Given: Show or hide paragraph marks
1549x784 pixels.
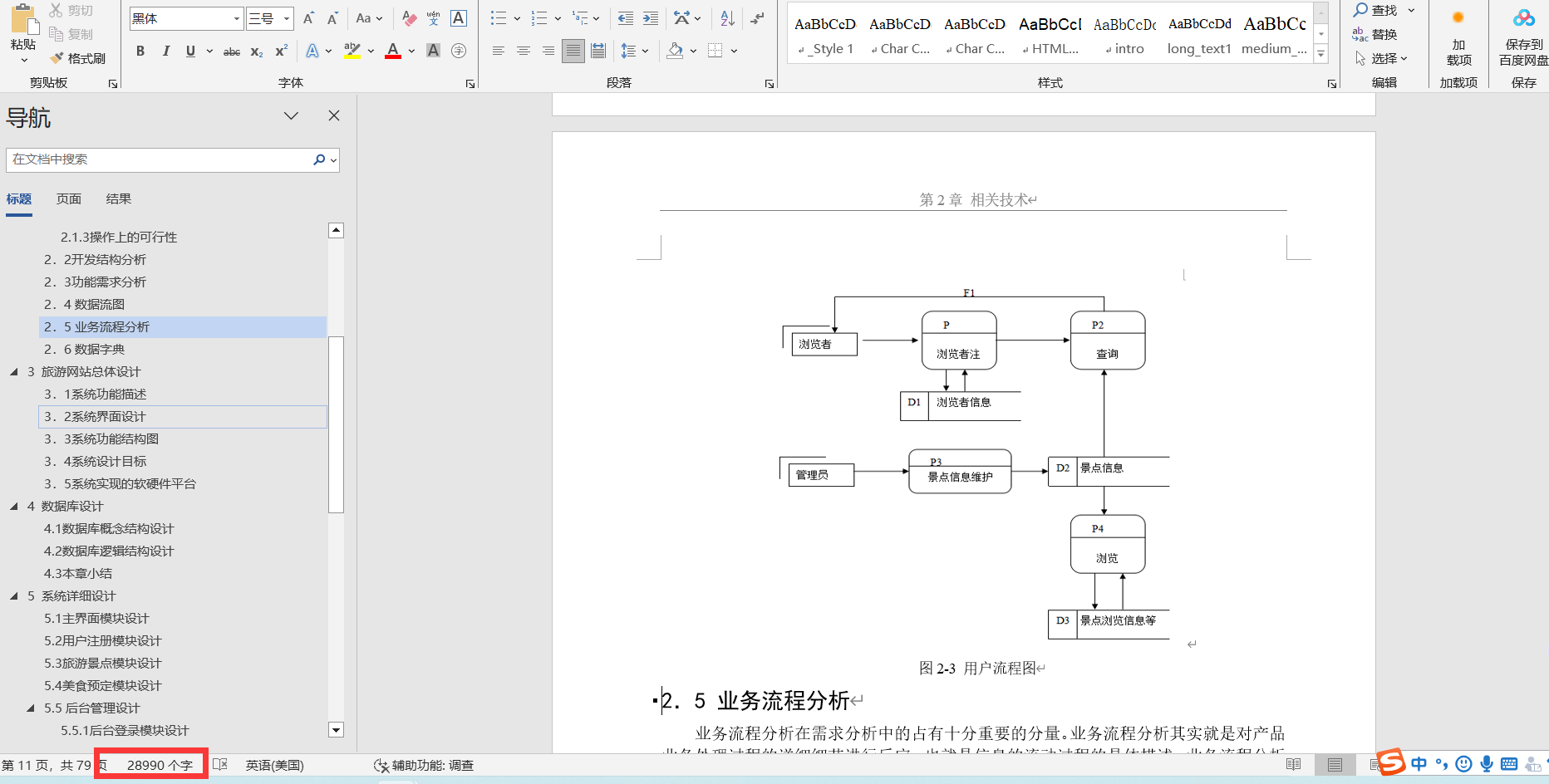Looking at the screenshot, I should tap(756, 18).
